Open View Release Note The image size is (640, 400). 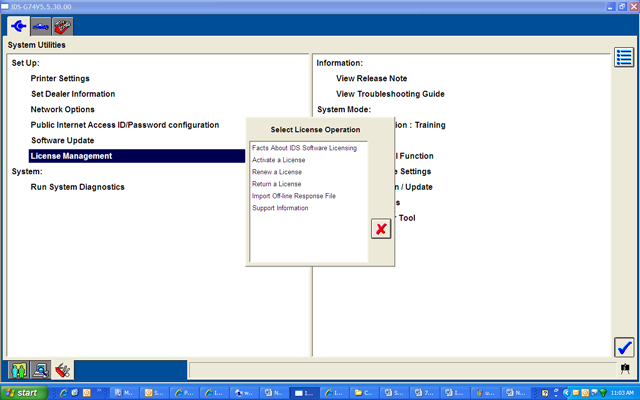(371, 78)
